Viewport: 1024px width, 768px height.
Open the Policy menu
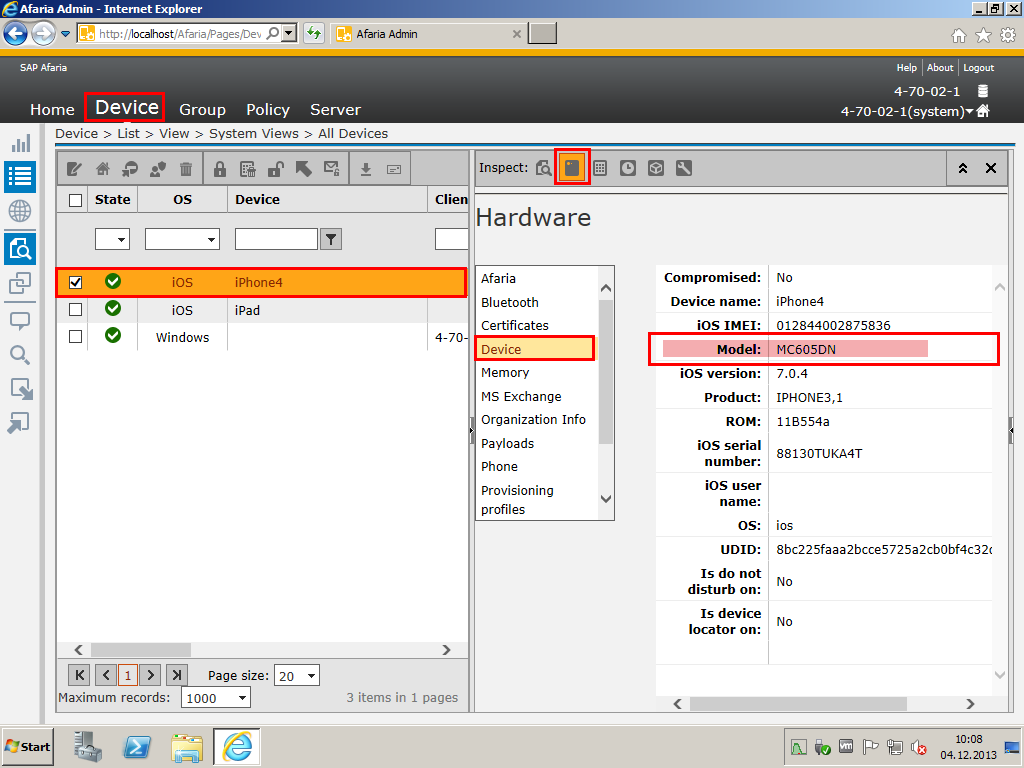click(x=268, y=110)
